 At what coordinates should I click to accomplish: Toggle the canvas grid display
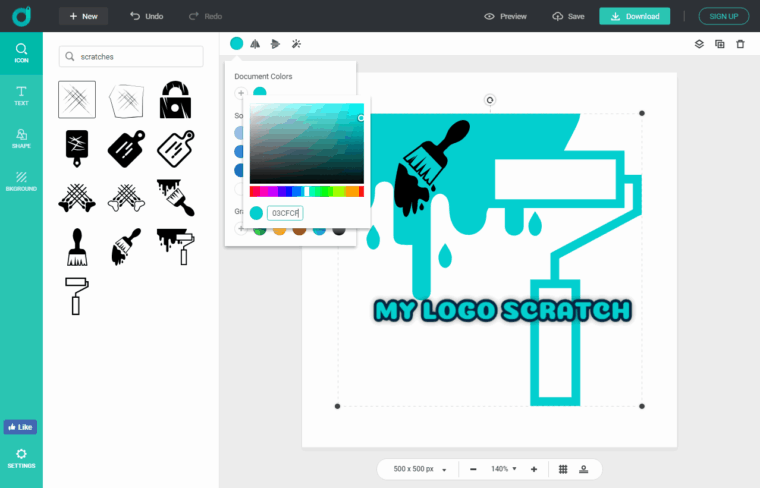pyautogui.click(x=563, y=469)
